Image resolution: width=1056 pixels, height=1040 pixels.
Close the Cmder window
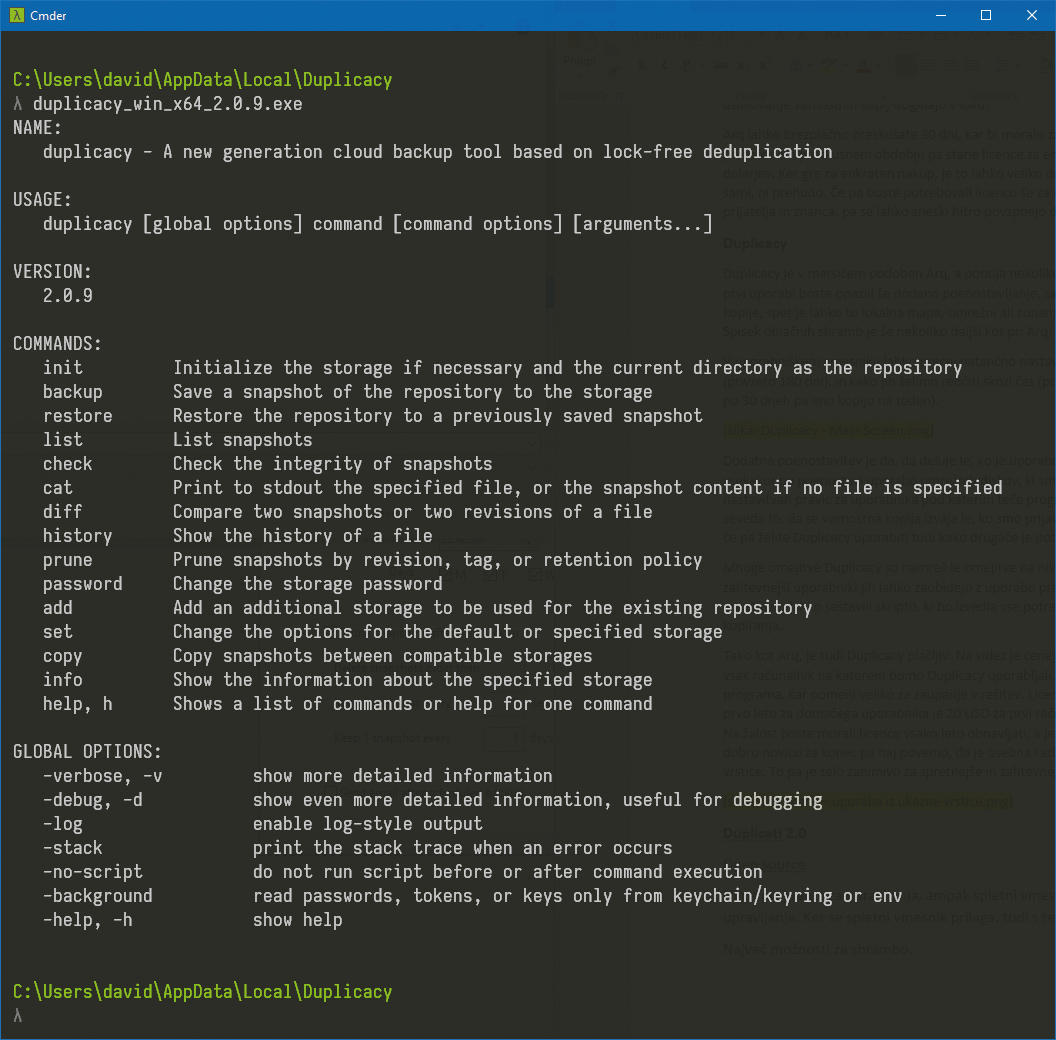[x=1031, y=15]
